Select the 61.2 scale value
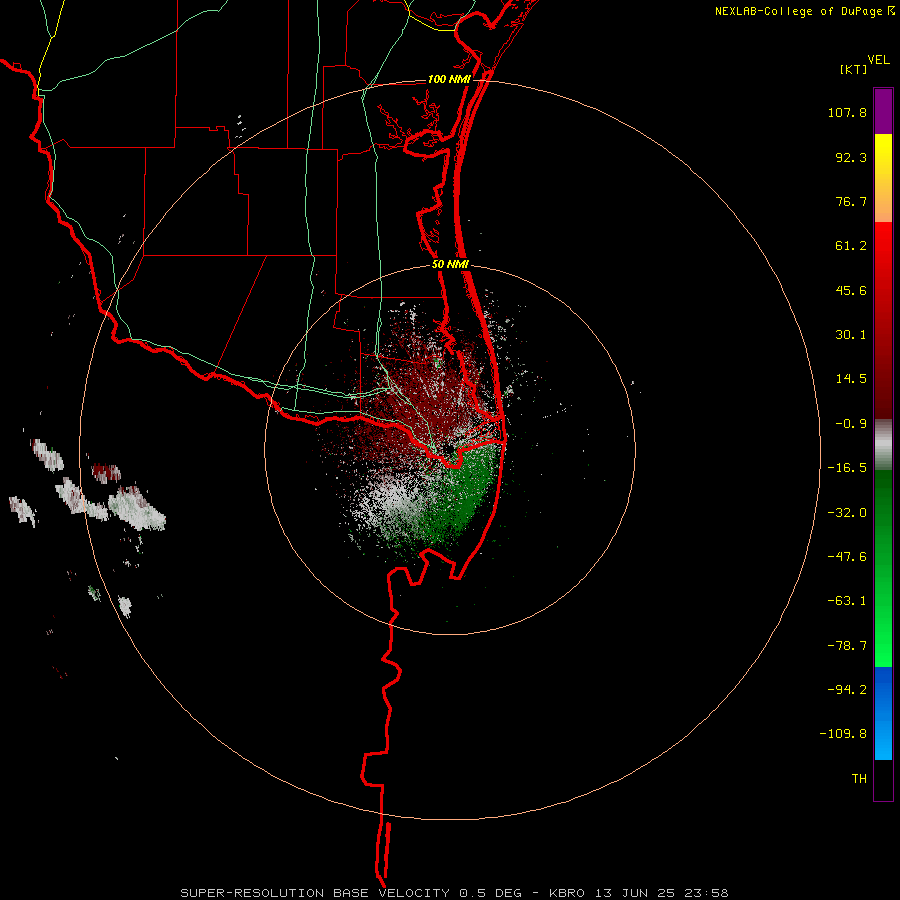 pyautogui.click(x=851, y=246)
